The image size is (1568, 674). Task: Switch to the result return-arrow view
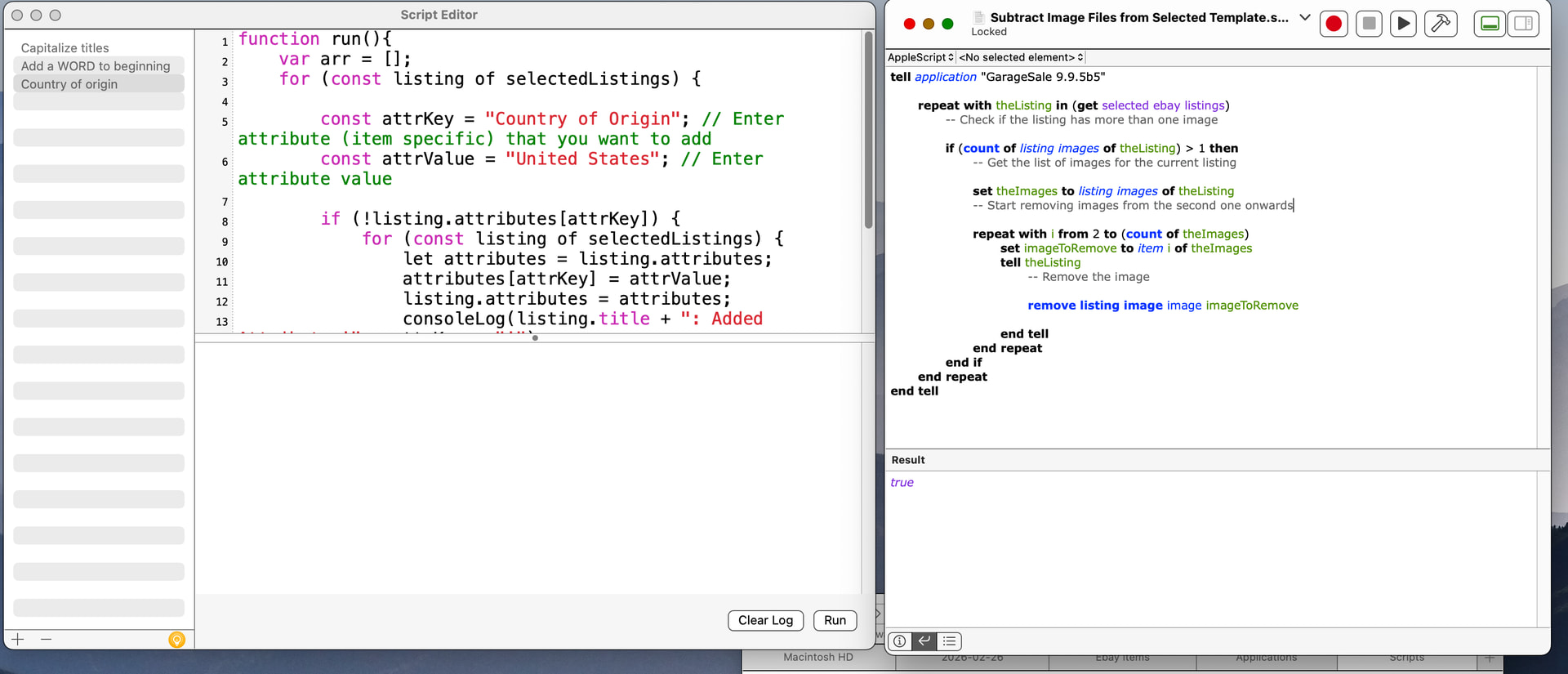(x=924, y=641)
